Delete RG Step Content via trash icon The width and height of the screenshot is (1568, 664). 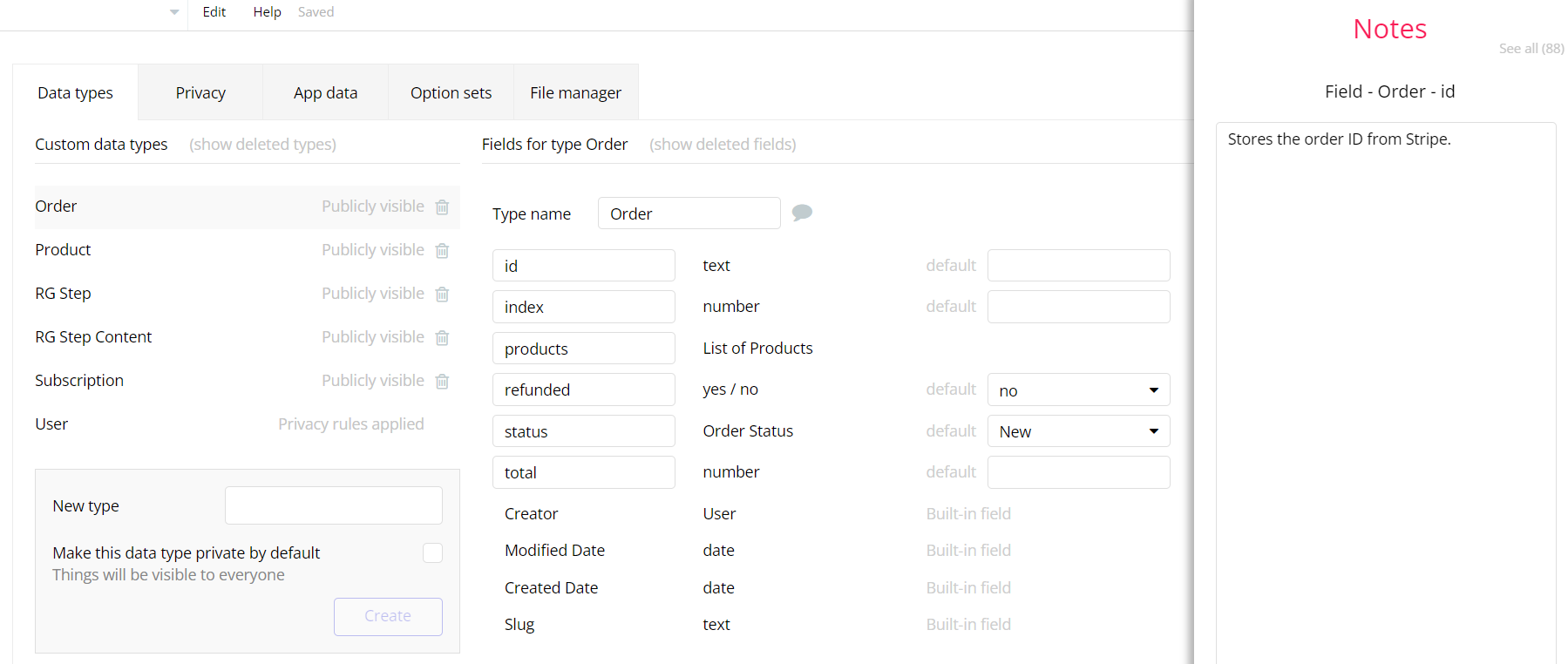point(442,338)
